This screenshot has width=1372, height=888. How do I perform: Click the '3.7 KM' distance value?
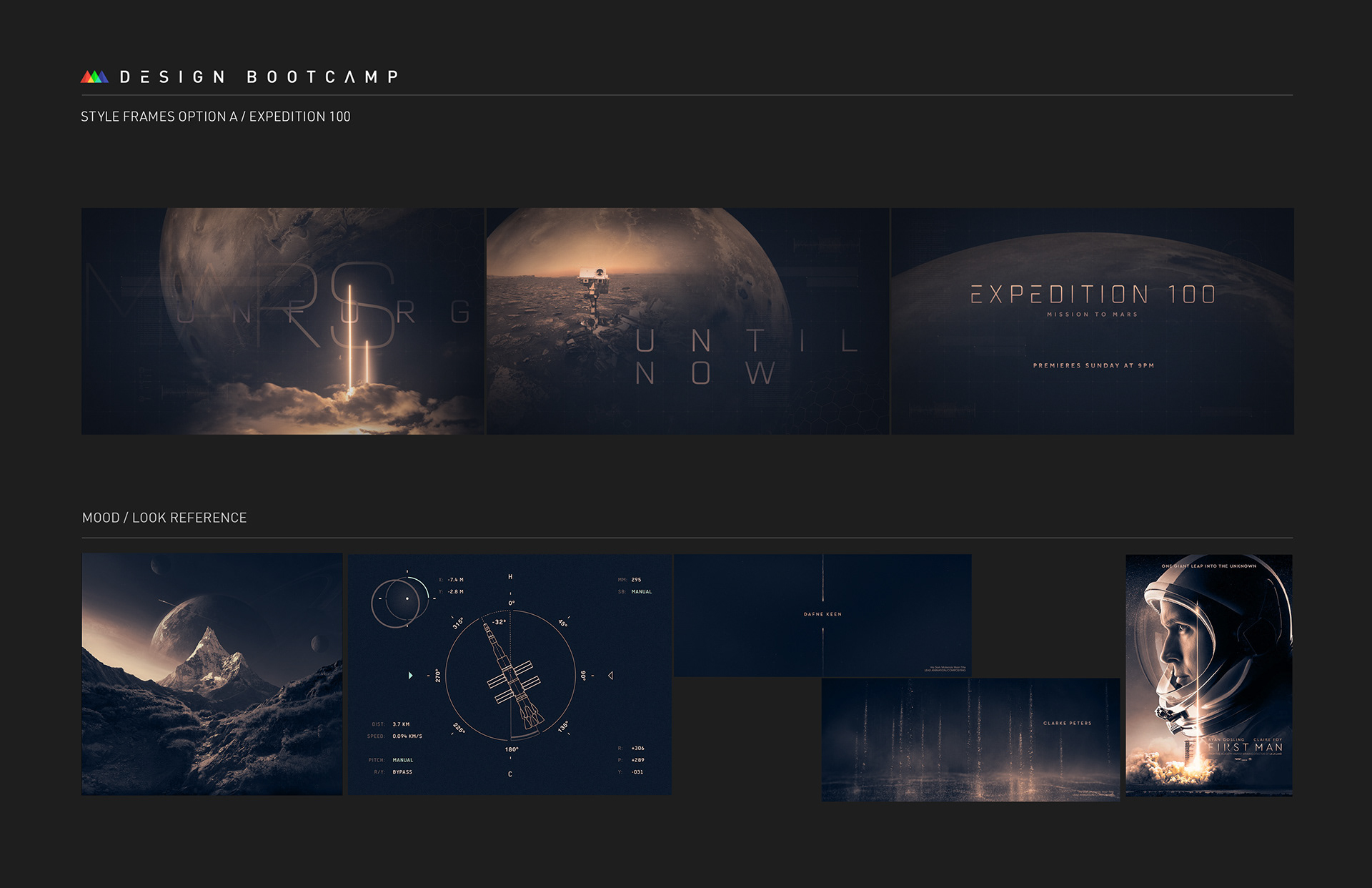[401, 724]
